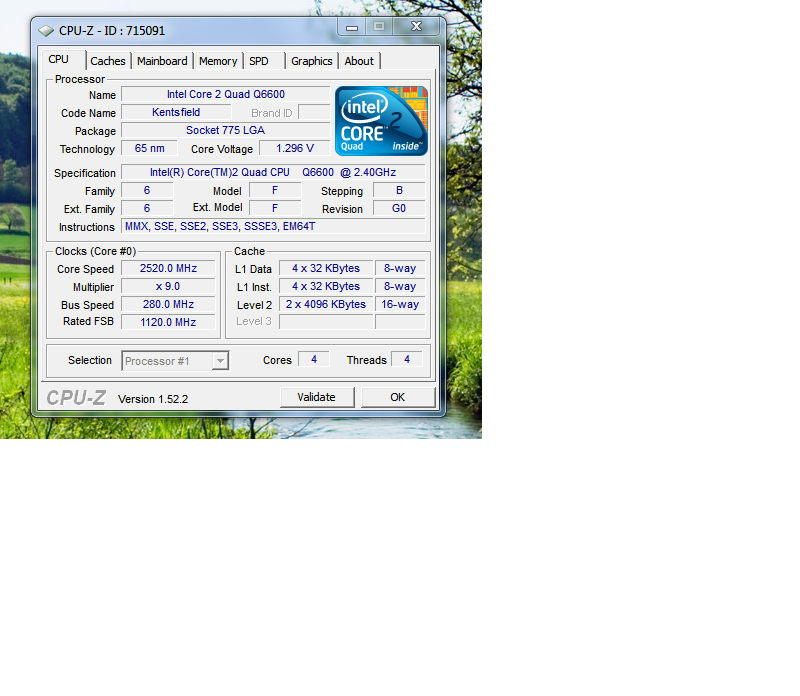This screenshot has height=696, width=800.
Task: Click the Version 1.52.2 label
Action: coord(153,399)
